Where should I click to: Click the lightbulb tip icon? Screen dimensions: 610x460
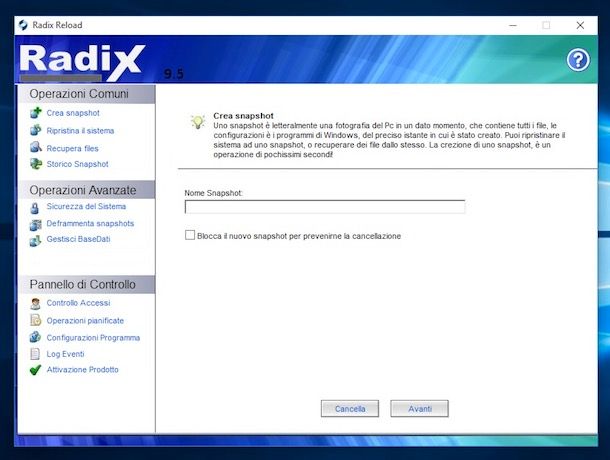(x=198, y=122)
